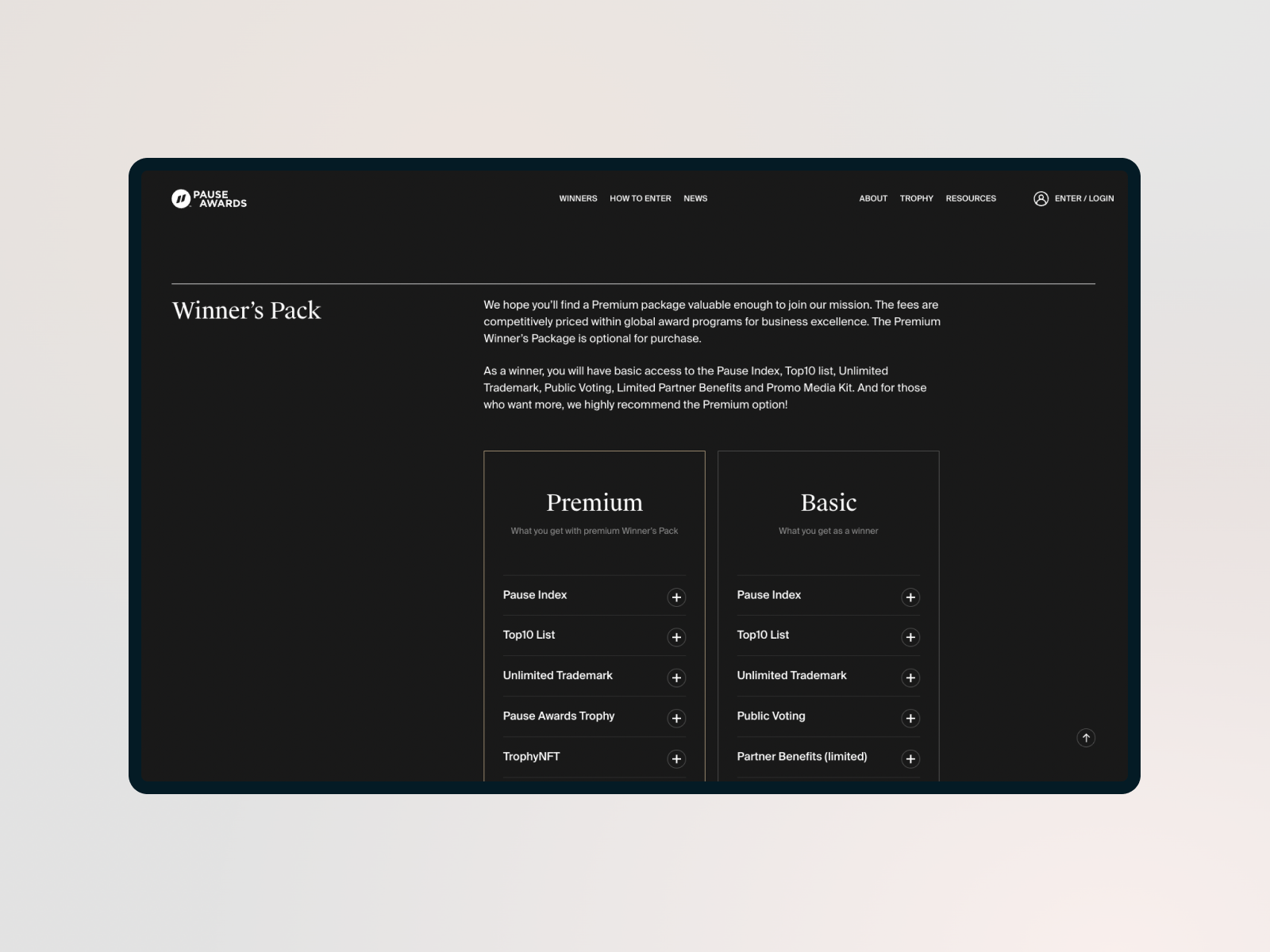Click the Pause Awards logo
Viewport: 1270px width, 952px height.
pyautogui.click(x=209, y=198)
